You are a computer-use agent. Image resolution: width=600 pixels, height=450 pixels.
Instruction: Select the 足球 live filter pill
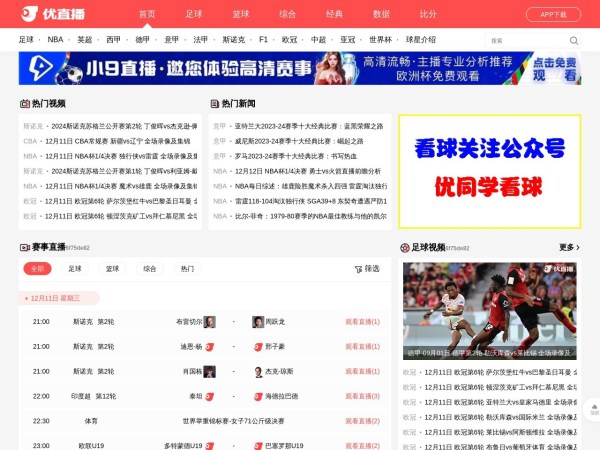(x=75, y=269)
